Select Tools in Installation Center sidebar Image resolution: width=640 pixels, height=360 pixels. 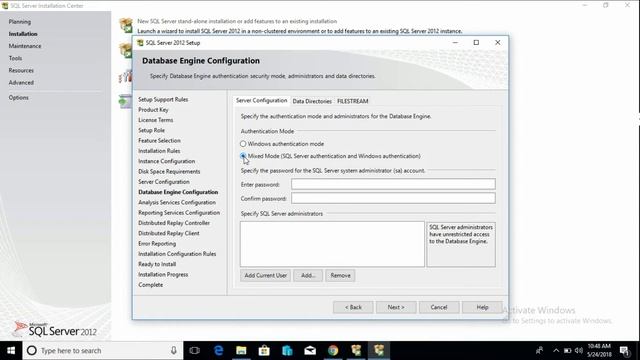coord(15,58)
